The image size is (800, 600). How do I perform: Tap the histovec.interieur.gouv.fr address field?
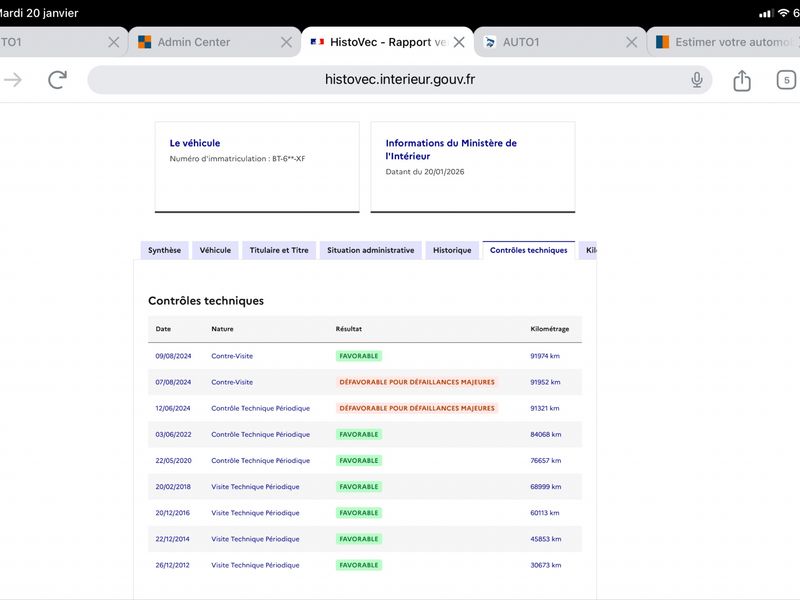[399, 80]
